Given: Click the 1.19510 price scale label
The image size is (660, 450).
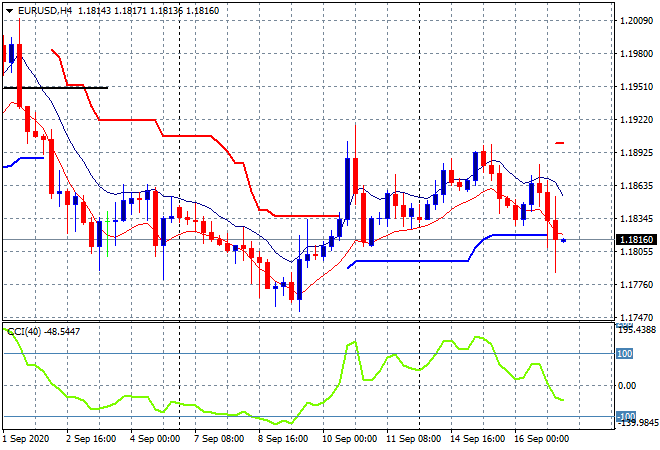Looking at the screenshot, I should click(637, 87).
